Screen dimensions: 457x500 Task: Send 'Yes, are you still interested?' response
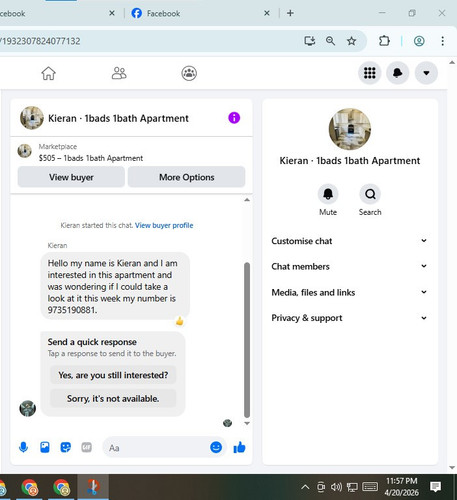click(113, 375)
